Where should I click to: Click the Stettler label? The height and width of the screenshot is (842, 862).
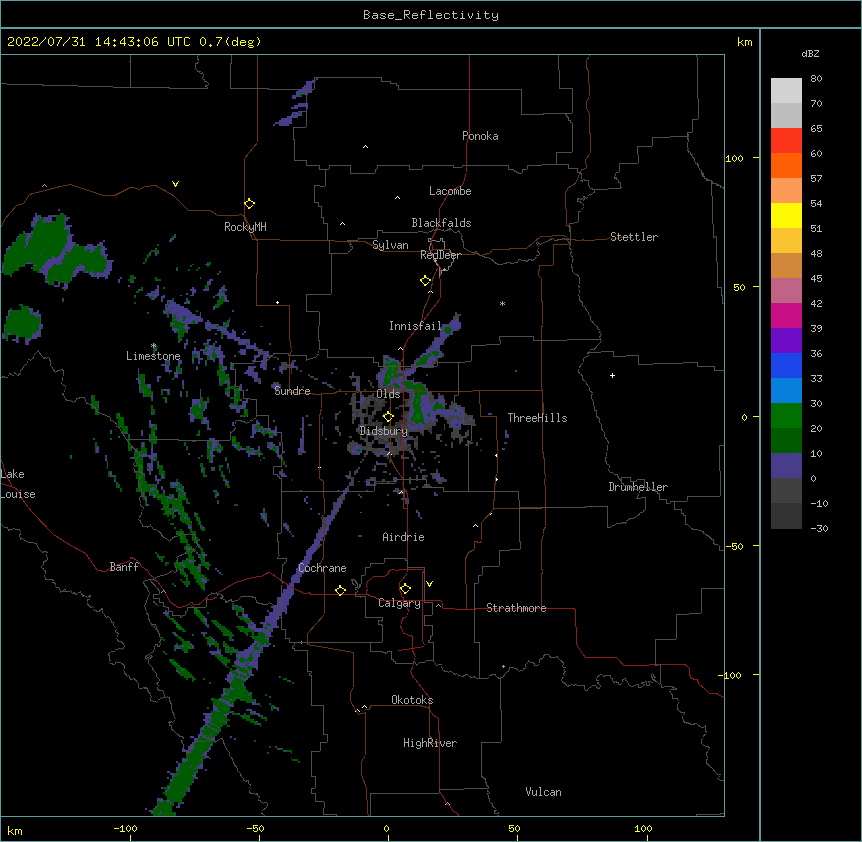pos(634,237)
